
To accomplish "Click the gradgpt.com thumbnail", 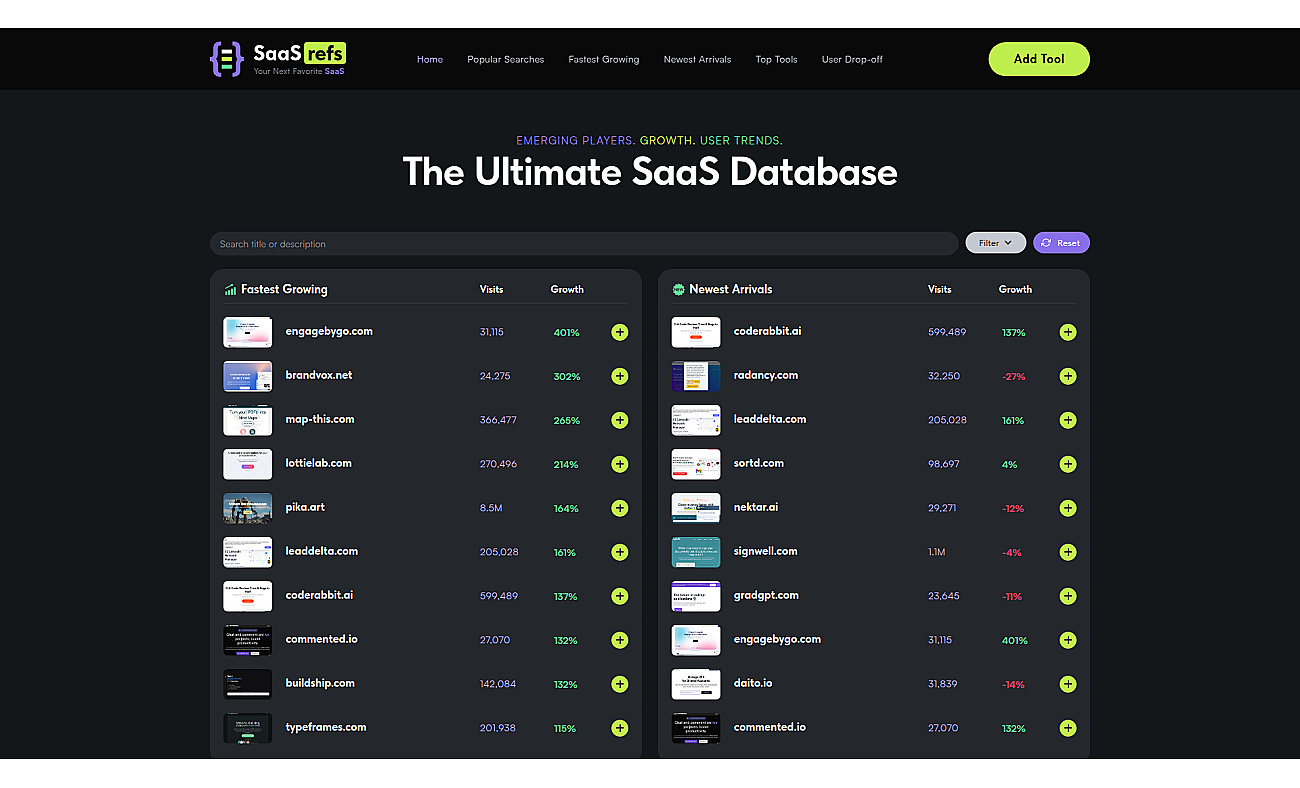I will pos(695,596).
